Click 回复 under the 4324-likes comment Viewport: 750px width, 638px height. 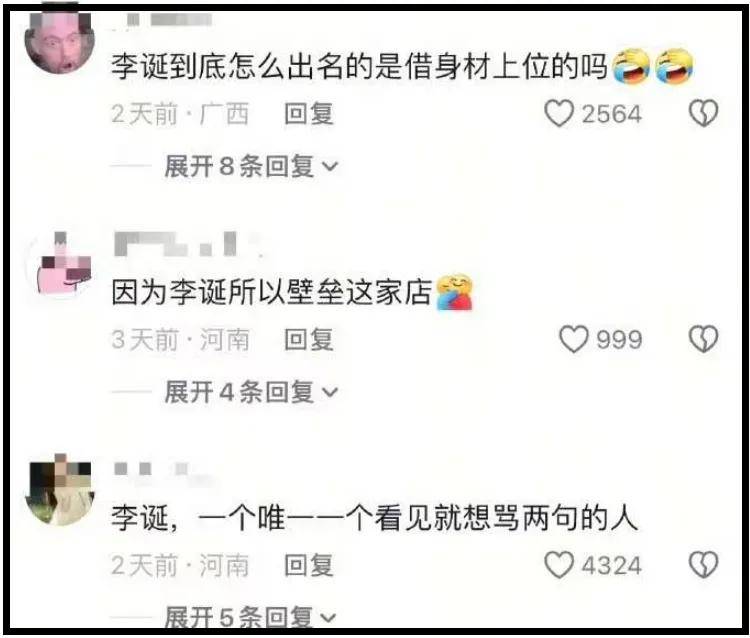[x=309, y=565]
